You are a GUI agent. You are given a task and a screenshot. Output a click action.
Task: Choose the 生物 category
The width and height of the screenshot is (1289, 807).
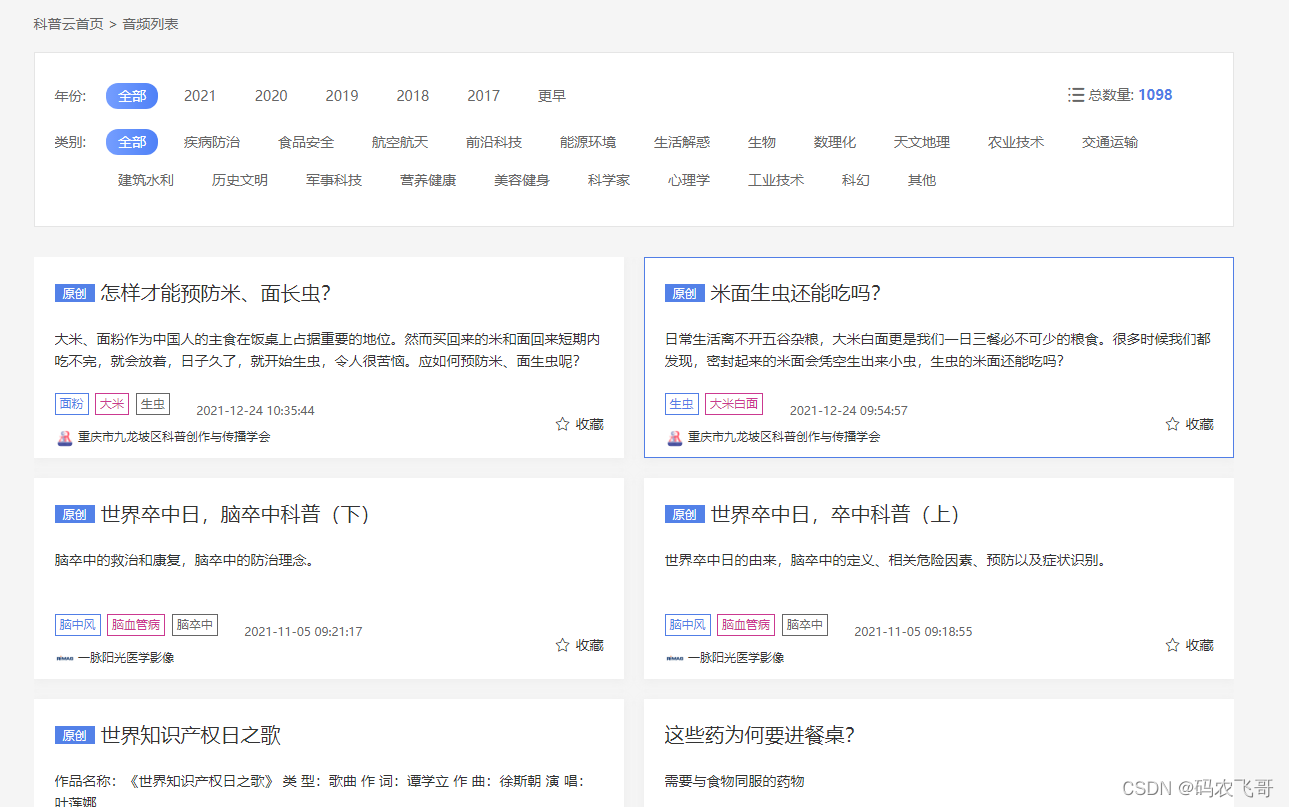(762, 142)
